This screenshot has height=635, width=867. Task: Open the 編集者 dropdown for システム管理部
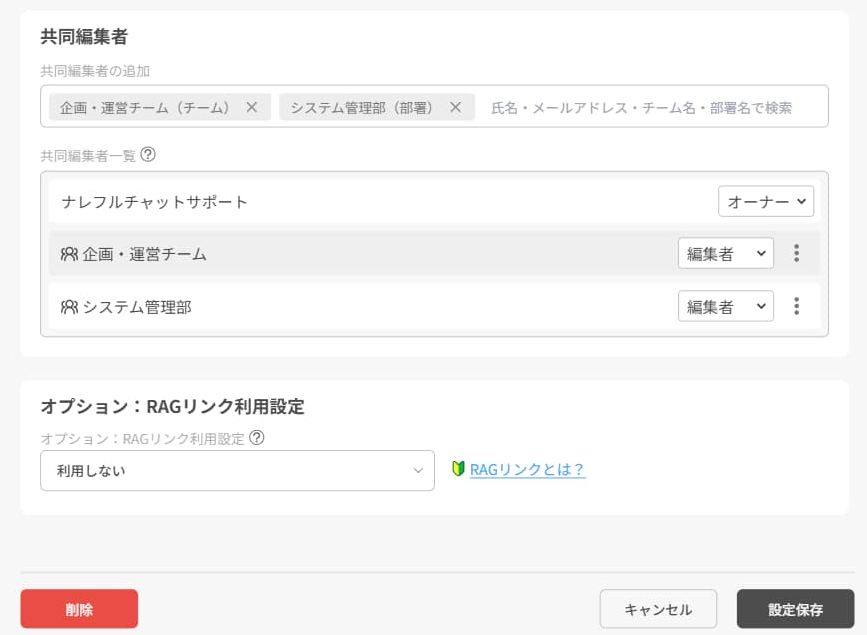(x=726, y=306)
